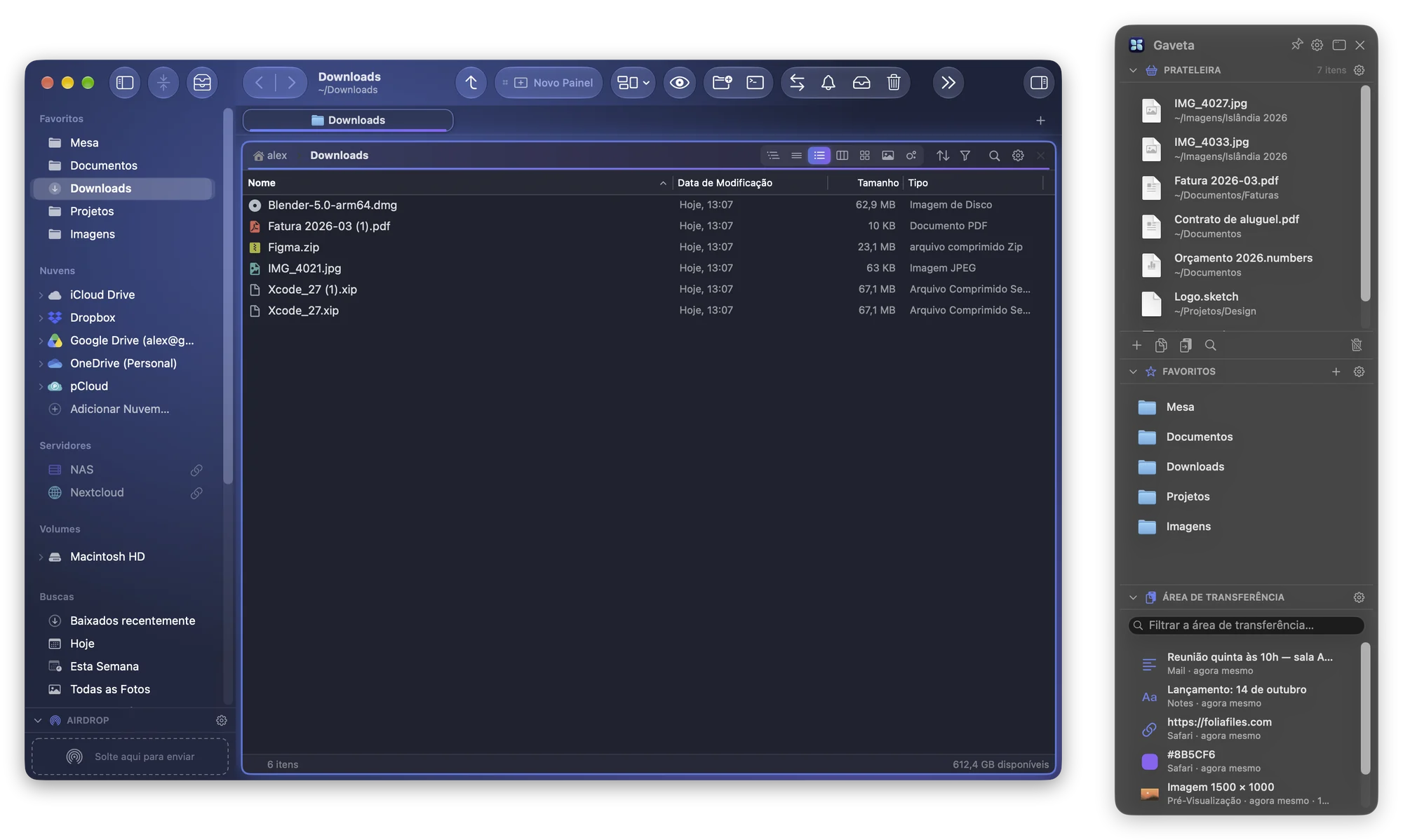Open Projetos in Gaveta favorites
This screenshot has width=1403, height=840.
(x=1188, y=496)
